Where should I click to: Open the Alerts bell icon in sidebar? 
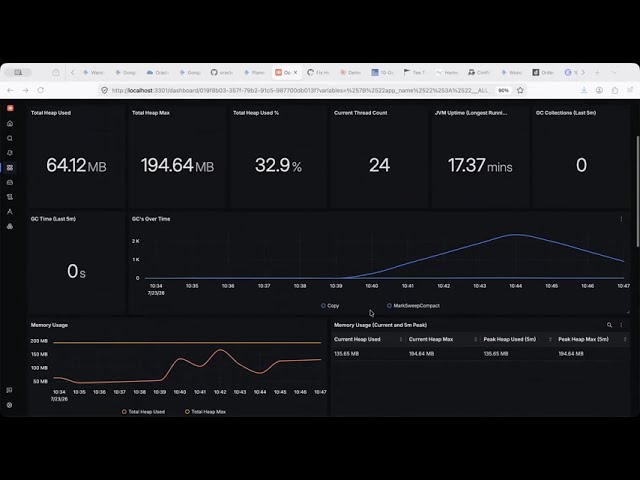(x=10, y=153)
